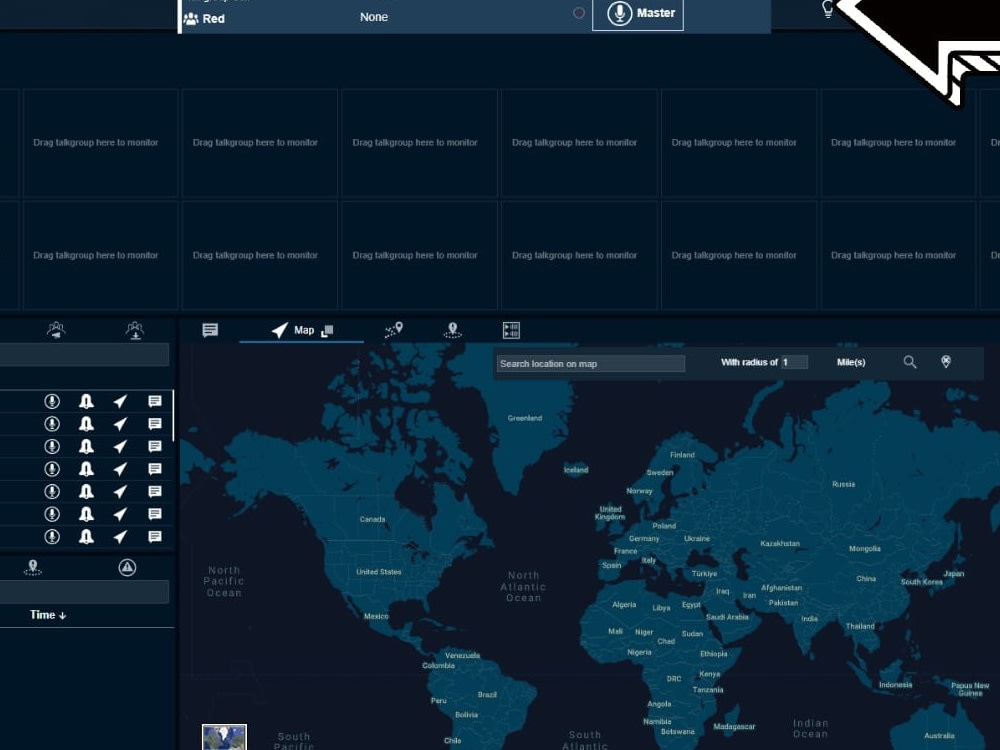Click message icon in third contact row
The height and width of the screenshot is (750, 1000).
click(154, 446)
